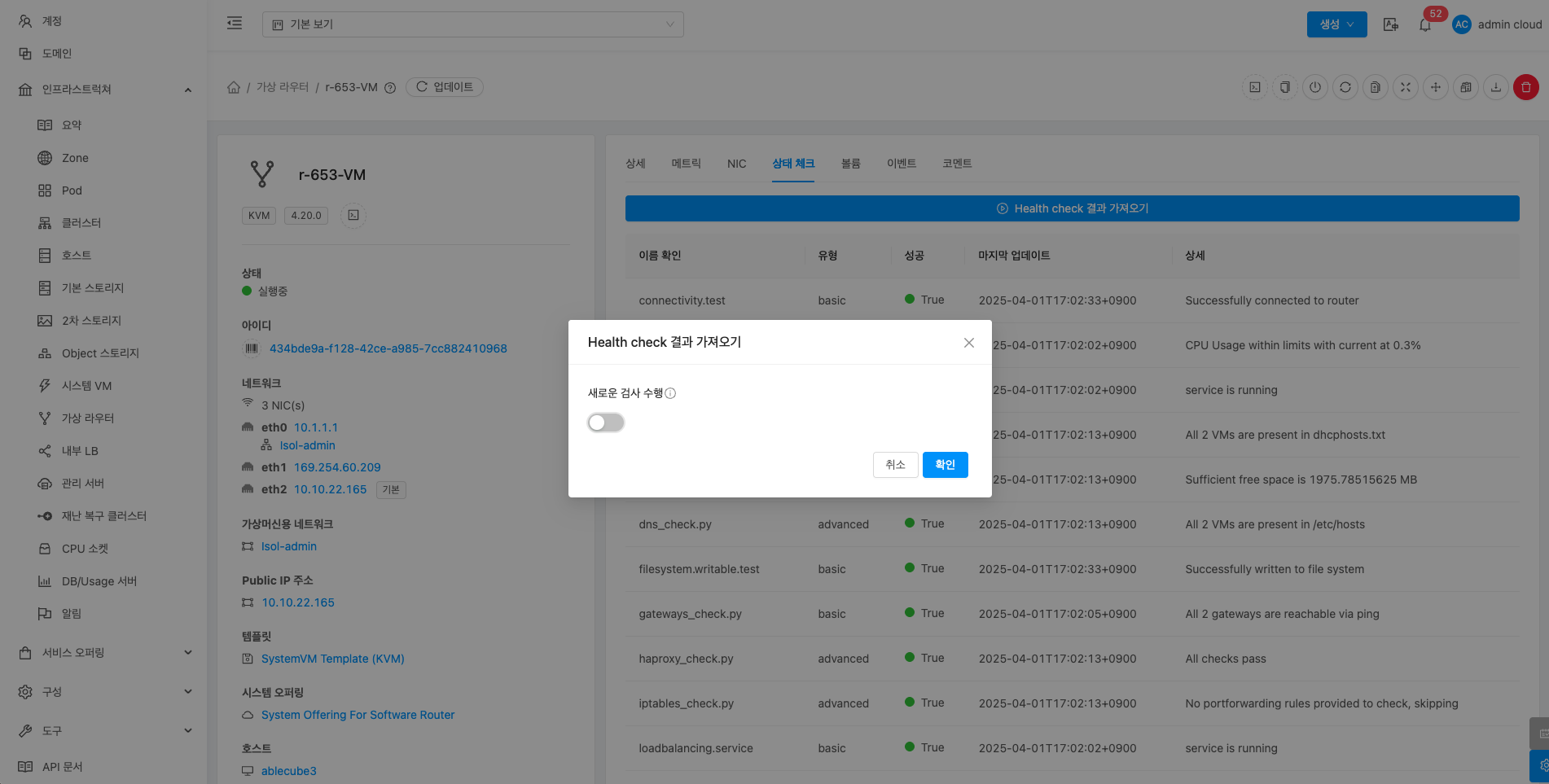The image size is (1549, 784).
Task: Open the ablecube3 host link
Action: 288,771
